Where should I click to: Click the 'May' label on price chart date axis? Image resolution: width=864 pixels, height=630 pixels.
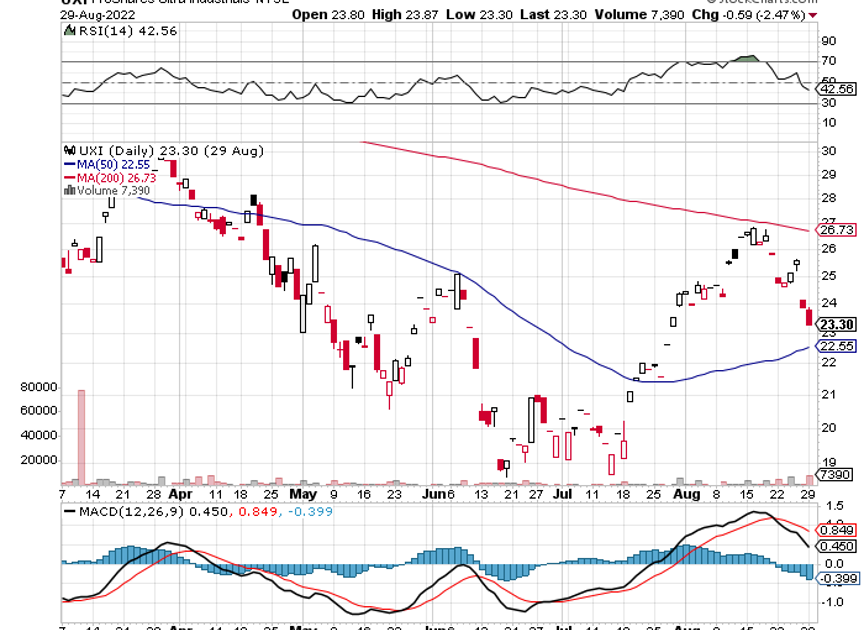(303, 494)
